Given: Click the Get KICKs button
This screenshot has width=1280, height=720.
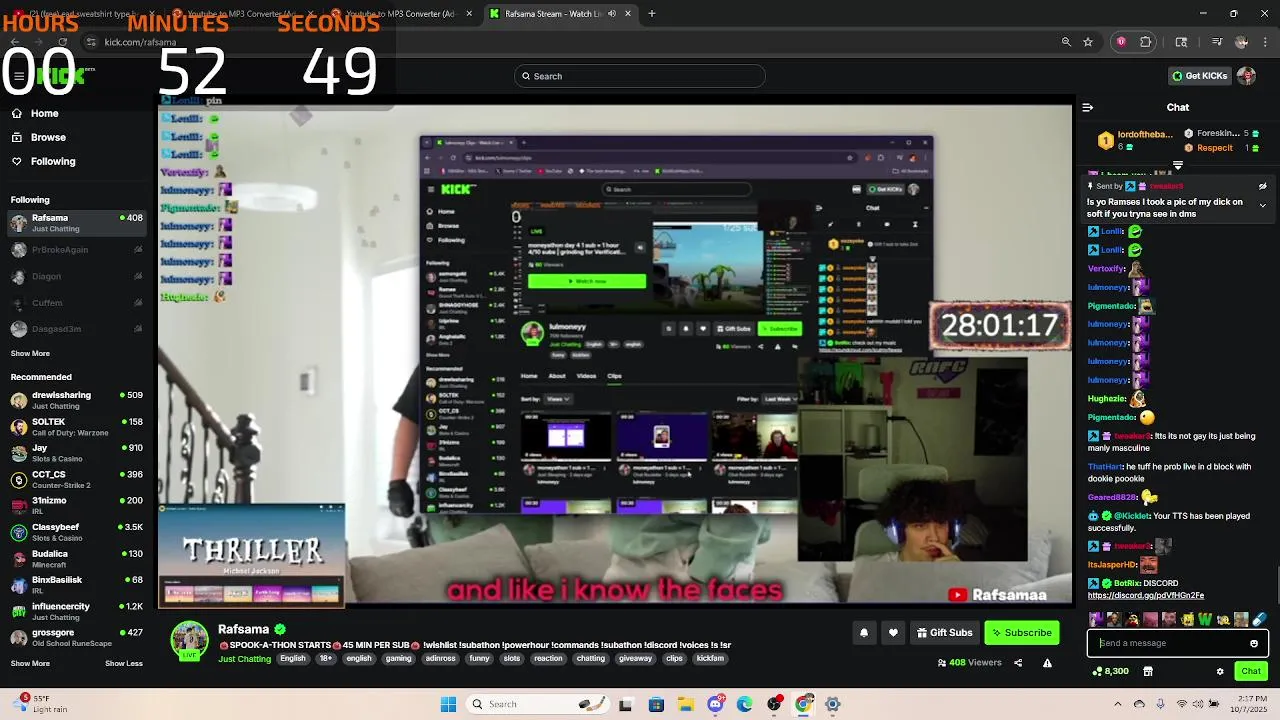Looking at the screenshot, I should pos(1200,76).
